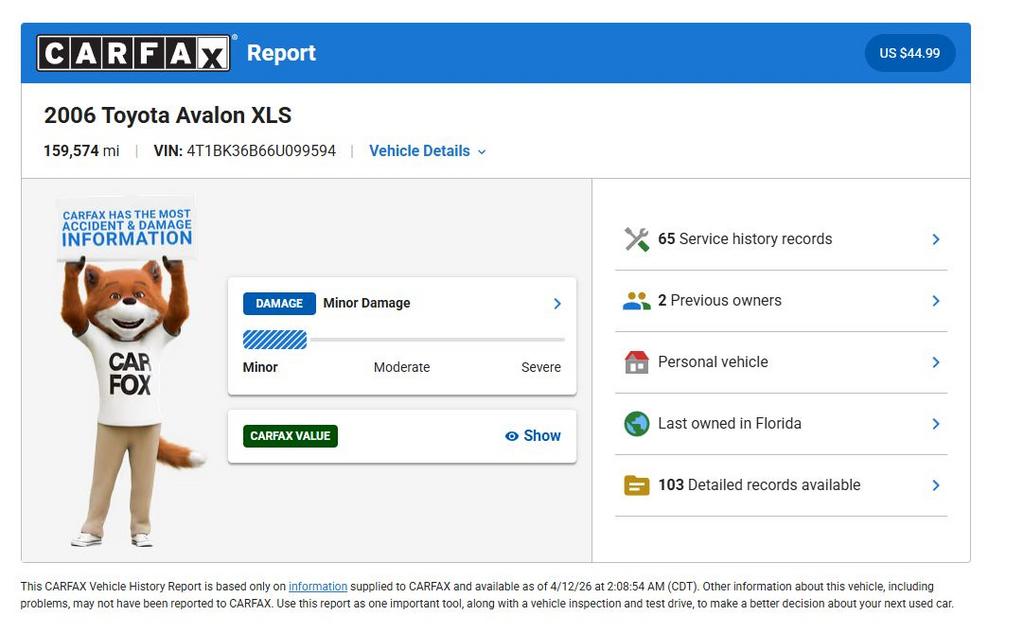Image resolution: width=1024 pixels, height=633 pixels.
Task: Click the green CARFAX VALUE badge
Action: coord(290,436)
